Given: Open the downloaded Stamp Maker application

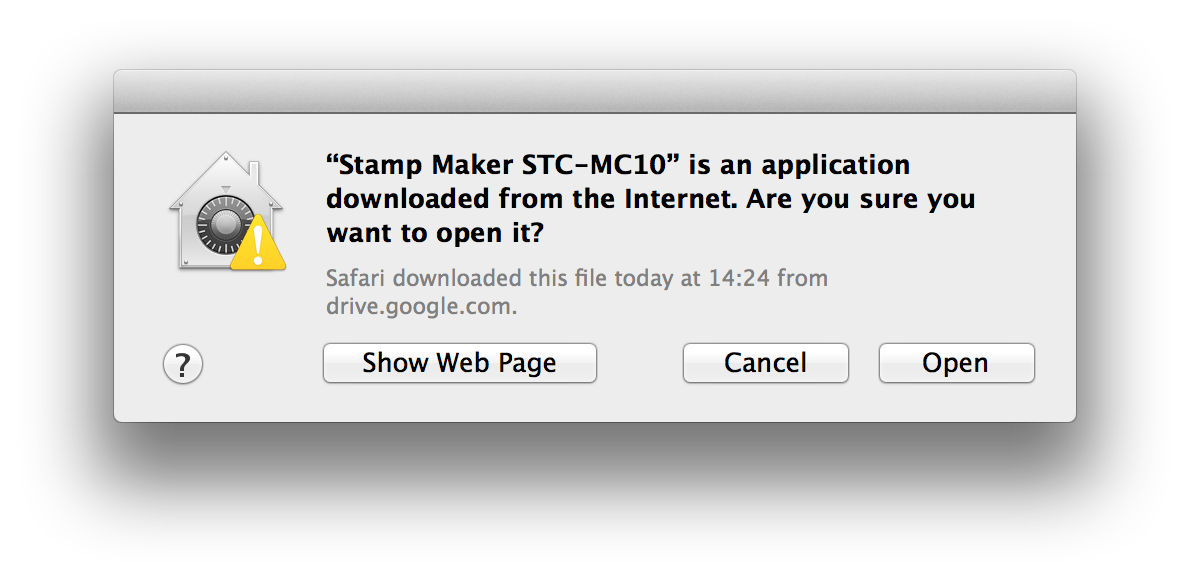Looking at the screenshot, I should pos(956,363).
